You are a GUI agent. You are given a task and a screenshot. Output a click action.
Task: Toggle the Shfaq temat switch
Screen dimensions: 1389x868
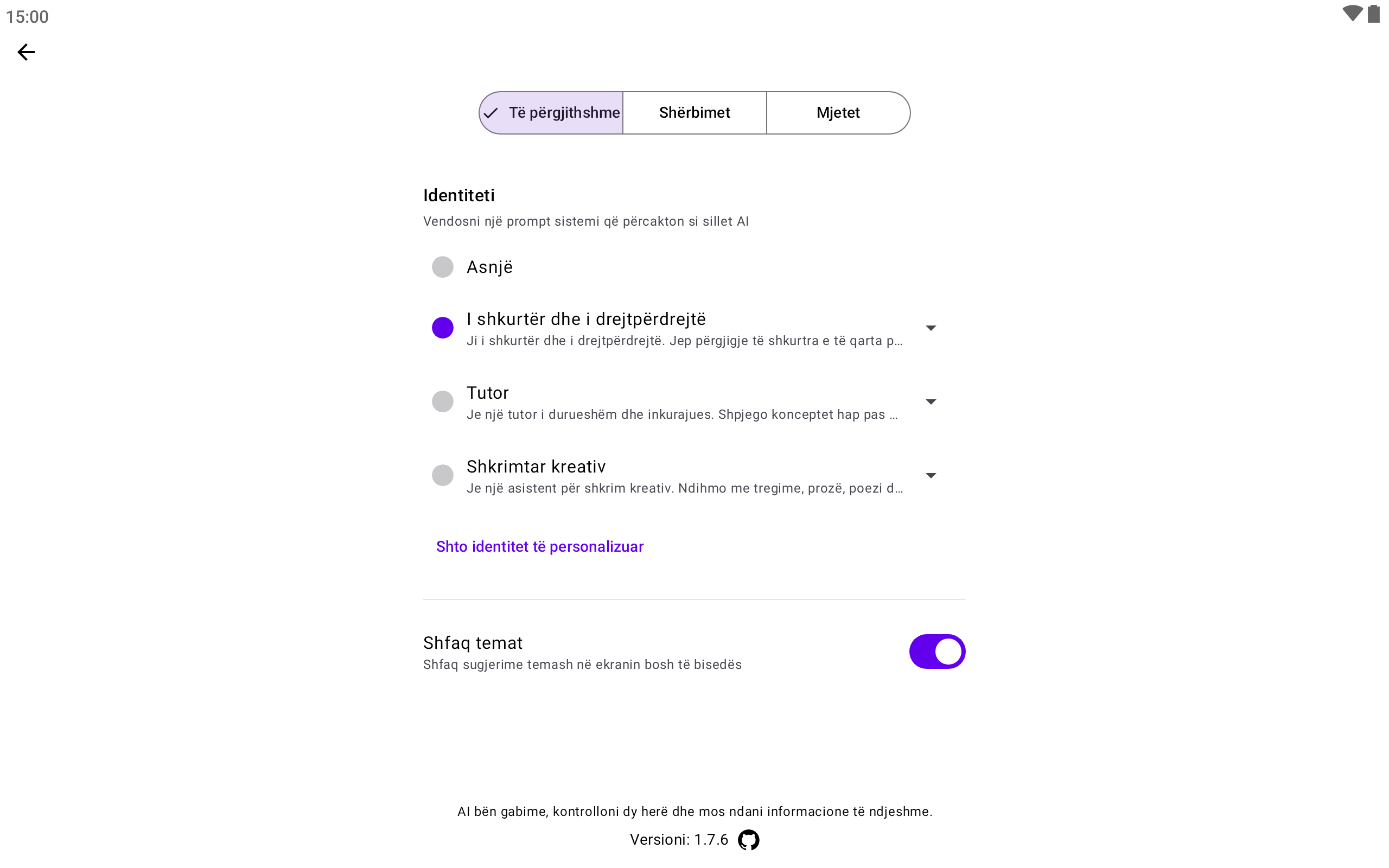(x=936, y=652)
